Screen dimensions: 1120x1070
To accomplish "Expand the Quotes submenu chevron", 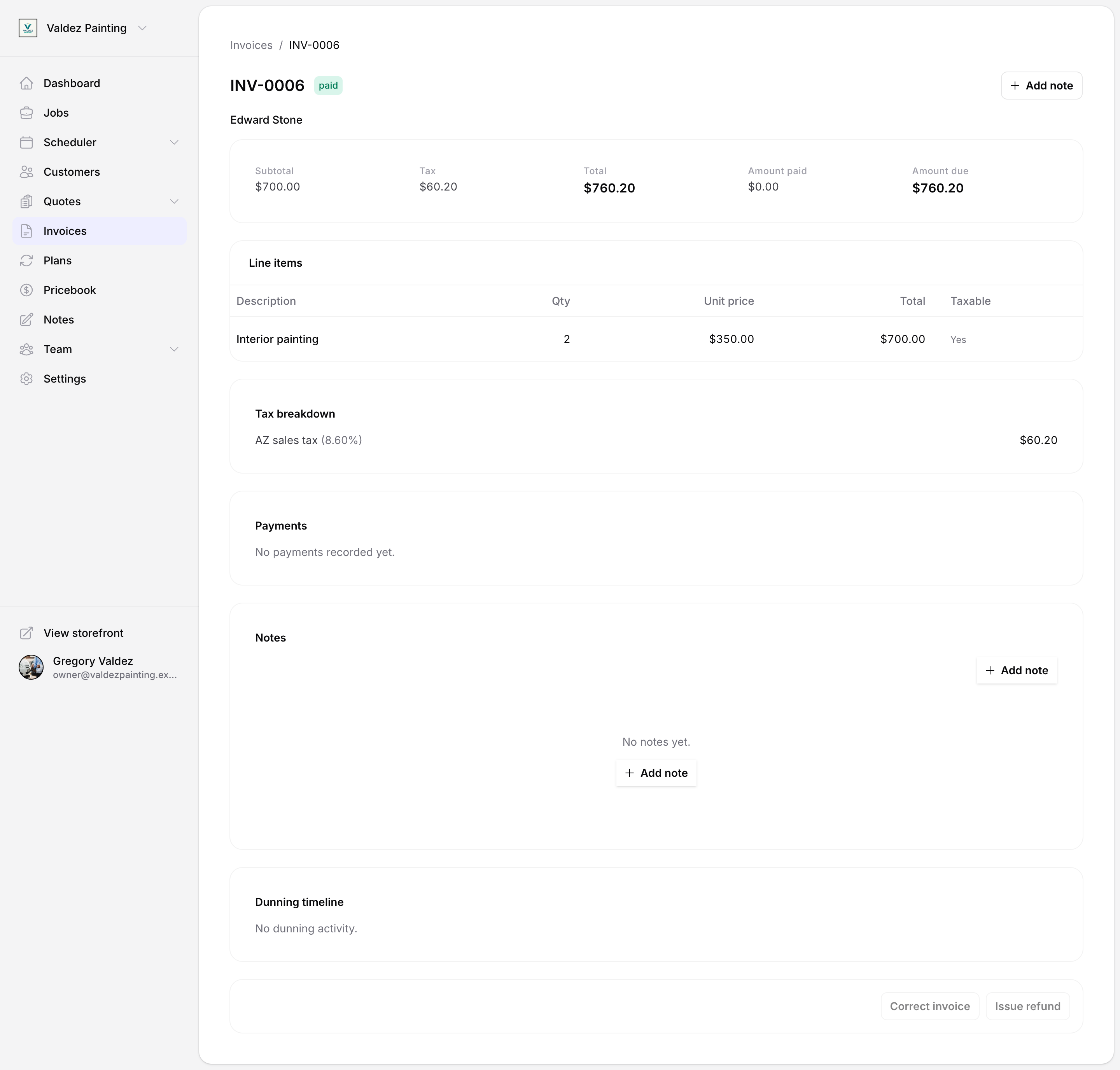I will (175, 201).
